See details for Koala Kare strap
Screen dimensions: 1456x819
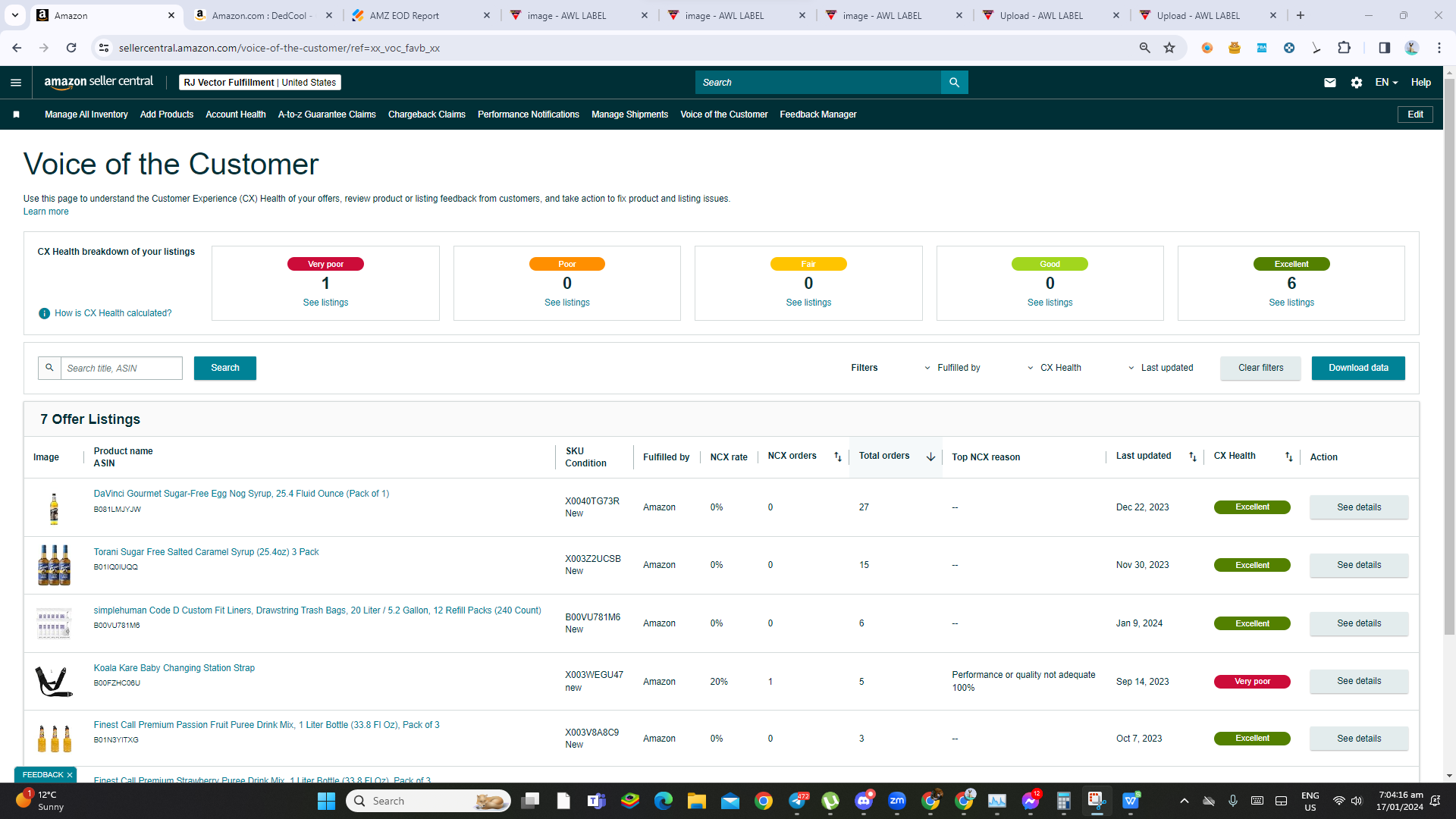(1359, 681)
